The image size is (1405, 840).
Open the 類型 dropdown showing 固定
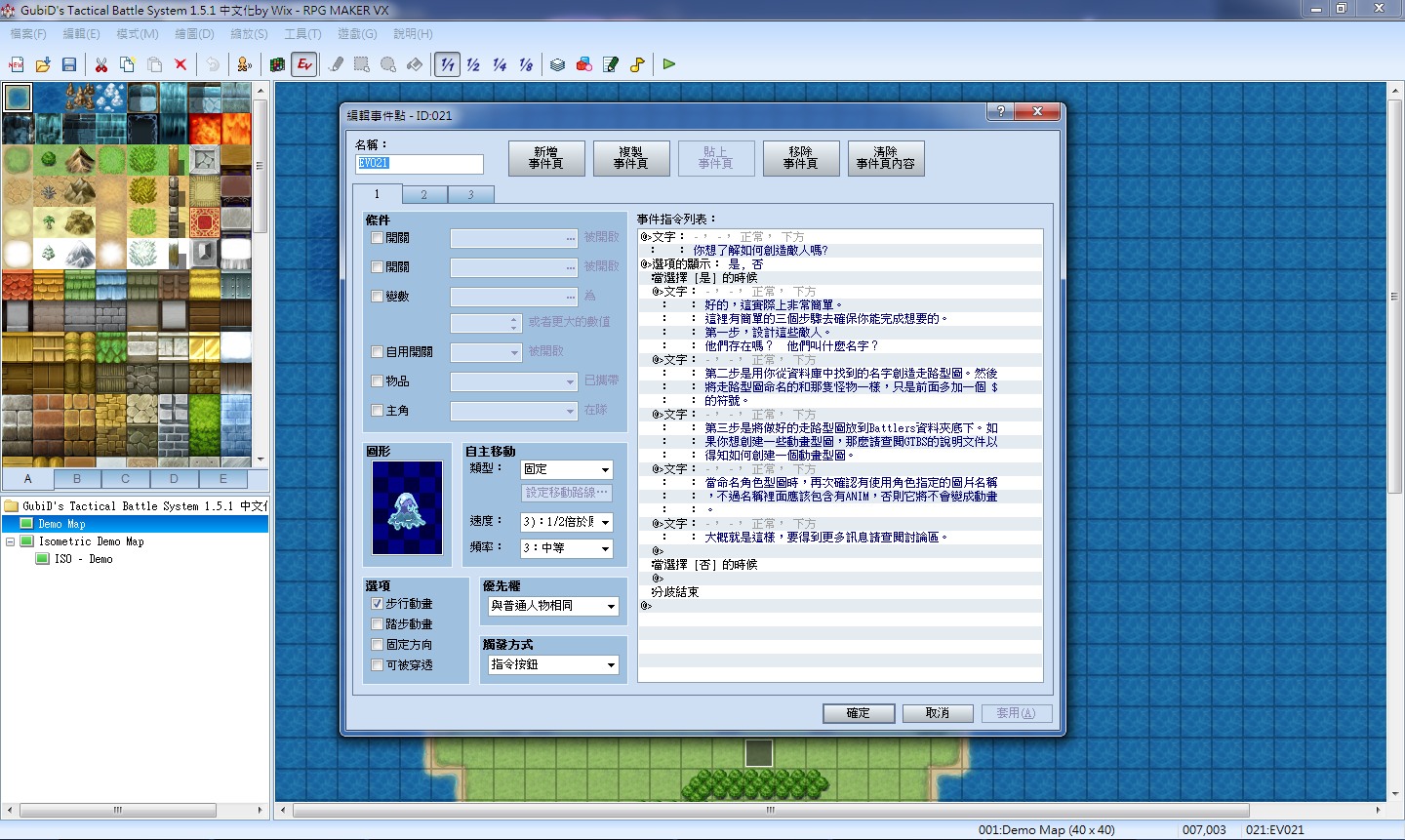(566, 469)
